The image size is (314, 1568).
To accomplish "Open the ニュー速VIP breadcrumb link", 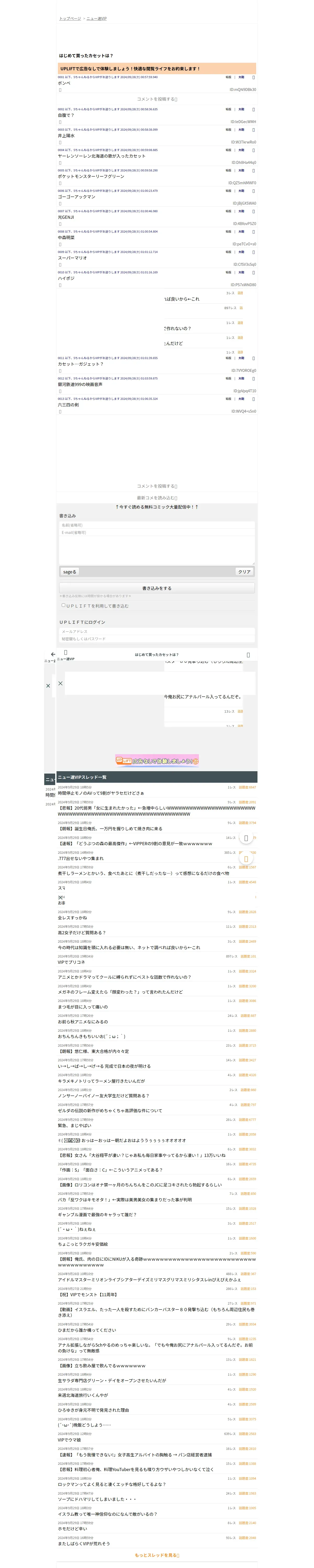I will pos(96,18).
